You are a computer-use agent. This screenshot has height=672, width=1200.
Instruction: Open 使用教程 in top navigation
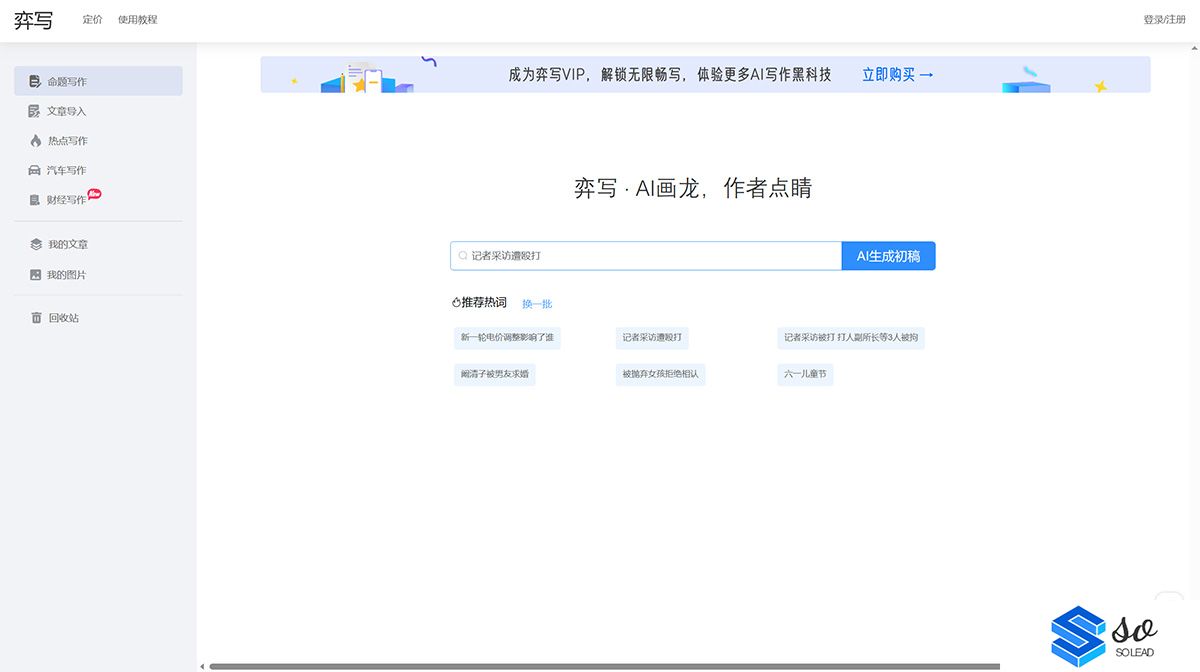click(138, 20)
